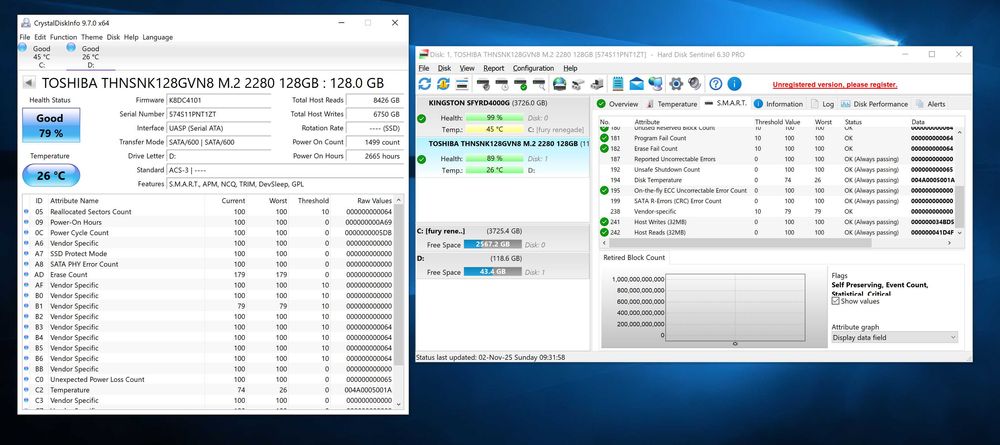The image size is (1000, 445).
Task: Click green check beside TOSHIBA health
Action: pyautogui.click(x=422, y=159)
